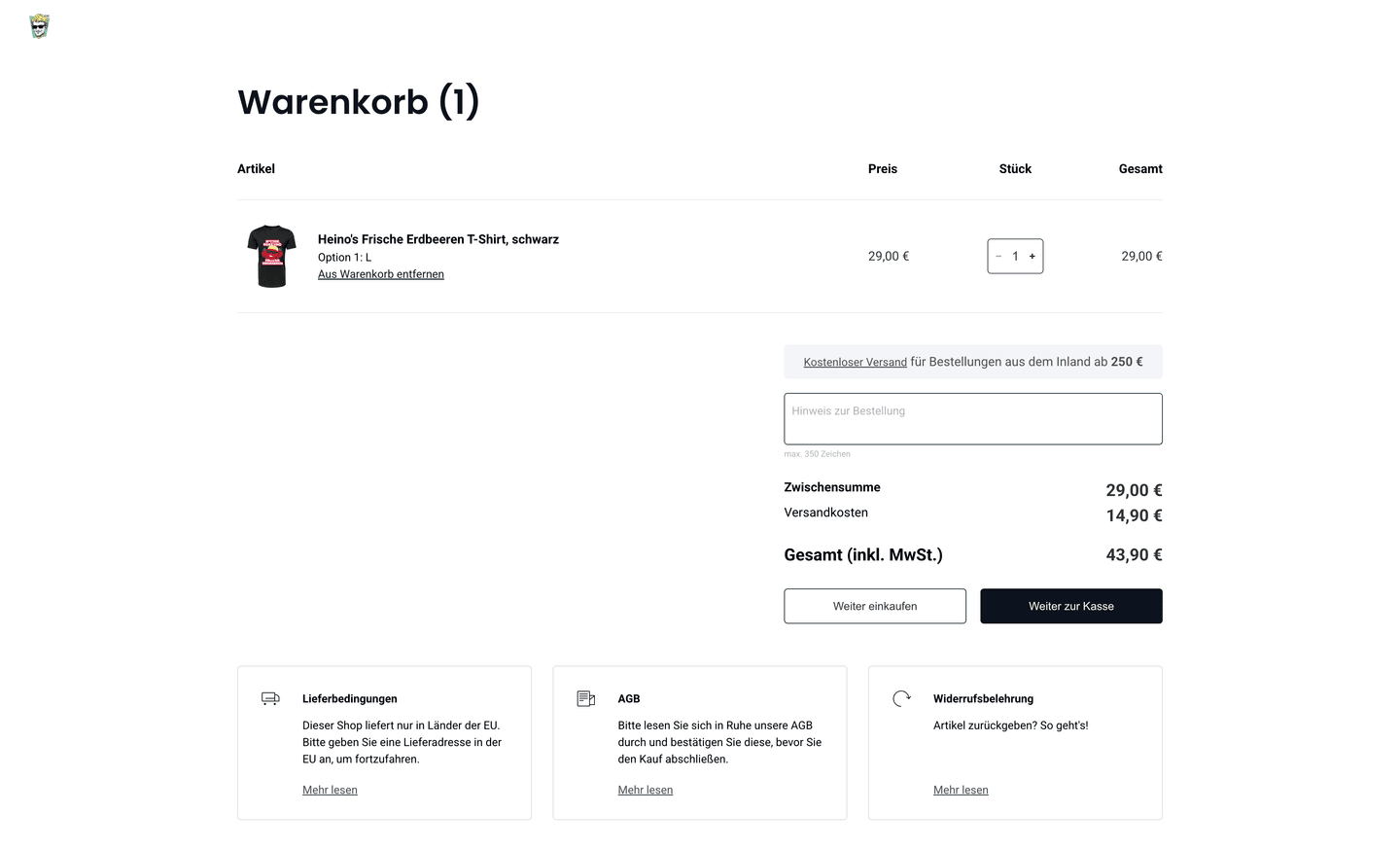
Task: Open "Mehr lesen" under AGB
Action: [x=645, y=790]
